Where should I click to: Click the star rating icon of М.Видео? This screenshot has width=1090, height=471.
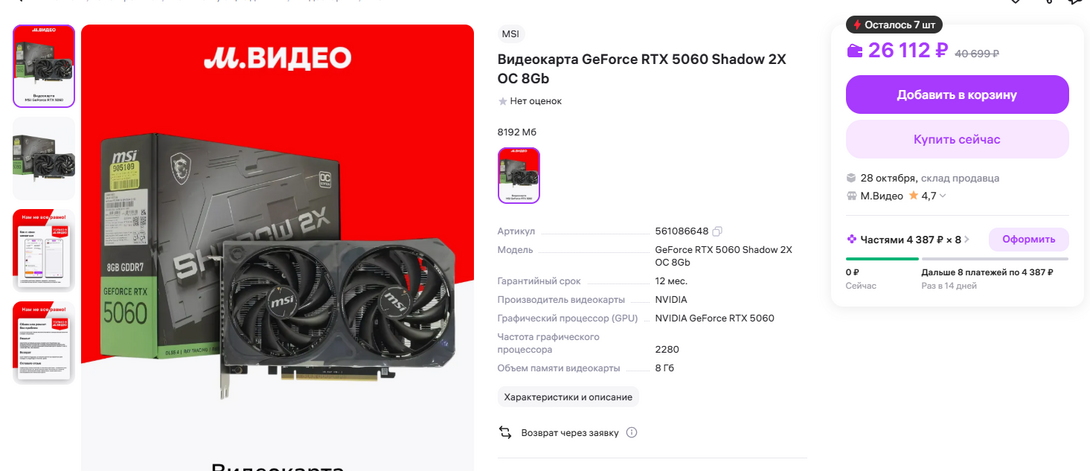[x=913, y=196]
